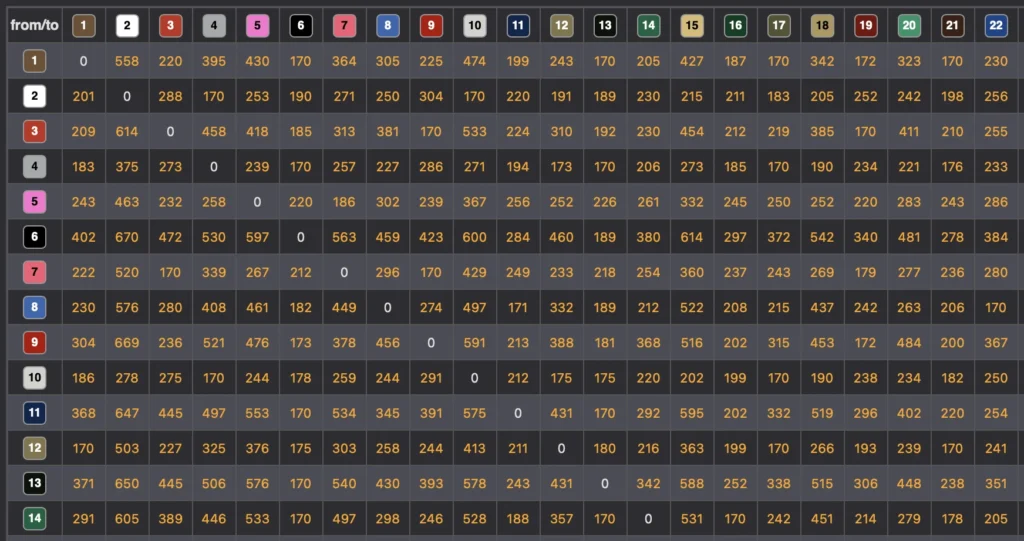Click the red column header badge 9

point(431,25)
